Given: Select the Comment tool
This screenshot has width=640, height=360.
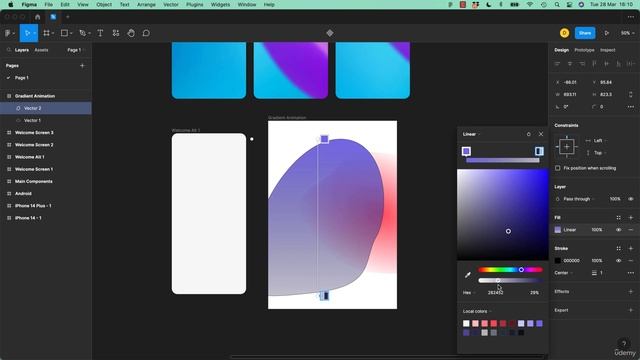Looking at the screenshot, I should pyautogui.click(x=146, y=33).
